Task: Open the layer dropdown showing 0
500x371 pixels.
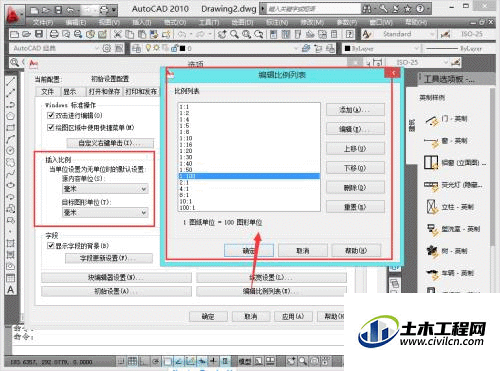Action: tap(242, 49)
